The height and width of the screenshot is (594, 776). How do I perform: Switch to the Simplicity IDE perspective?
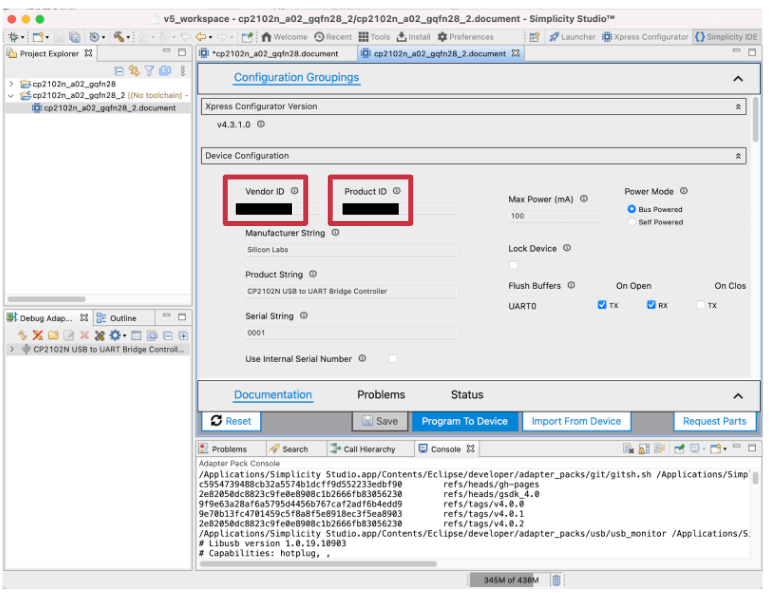tap(727, 37)
